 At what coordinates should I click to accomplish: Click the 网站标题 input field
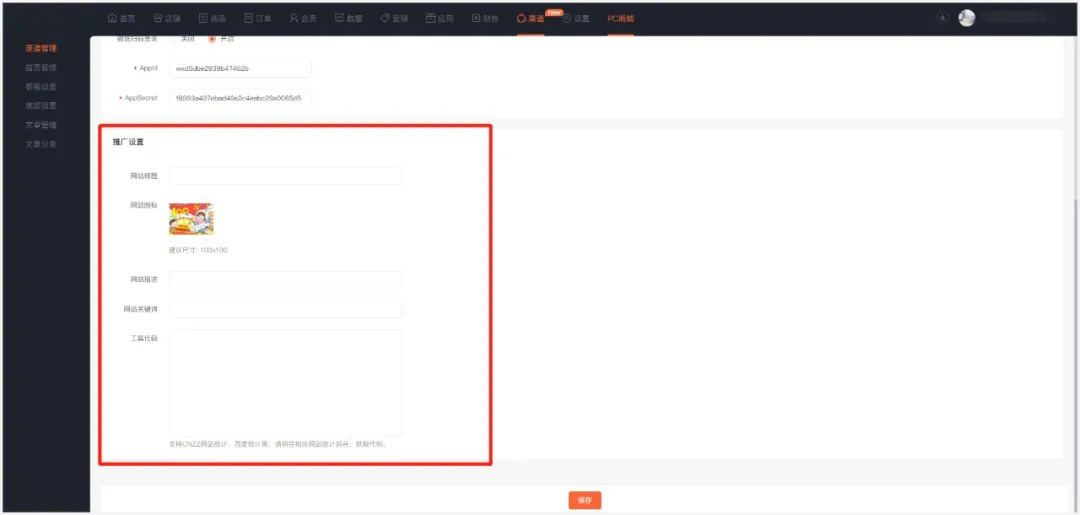tap(285, 176)
